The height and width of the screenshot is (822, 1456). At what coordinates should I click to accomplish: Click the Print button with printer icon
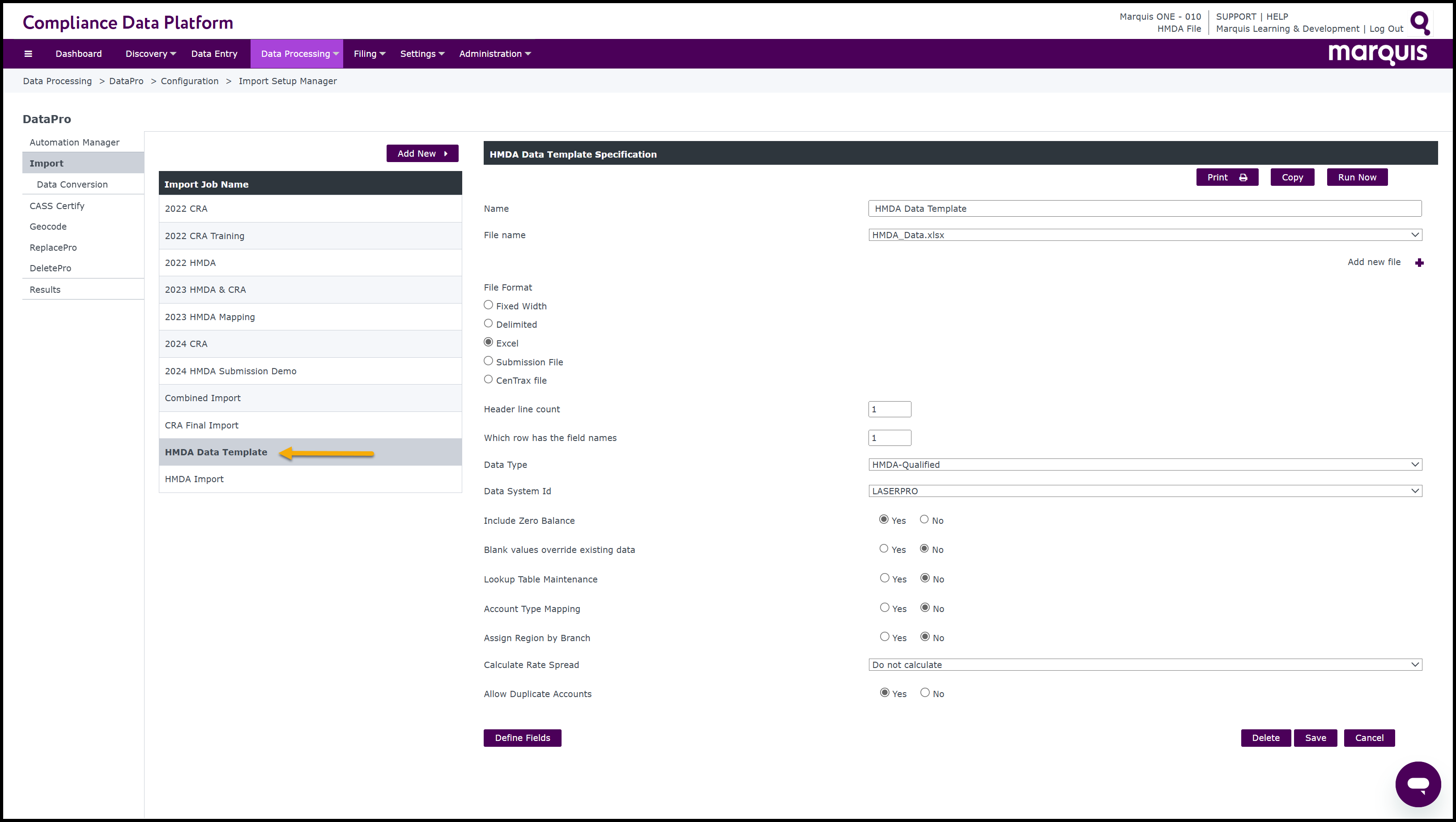pos(1226,177)
